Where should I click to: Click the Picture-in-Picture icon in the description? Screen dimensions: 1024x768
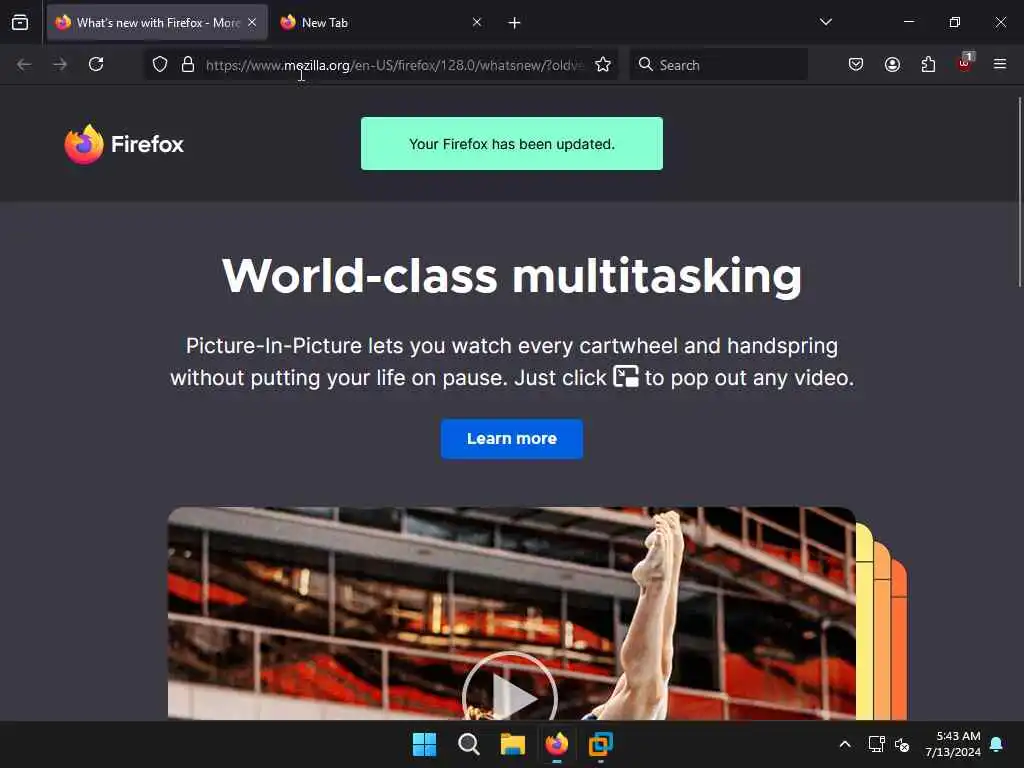click(x=626, y=377)
